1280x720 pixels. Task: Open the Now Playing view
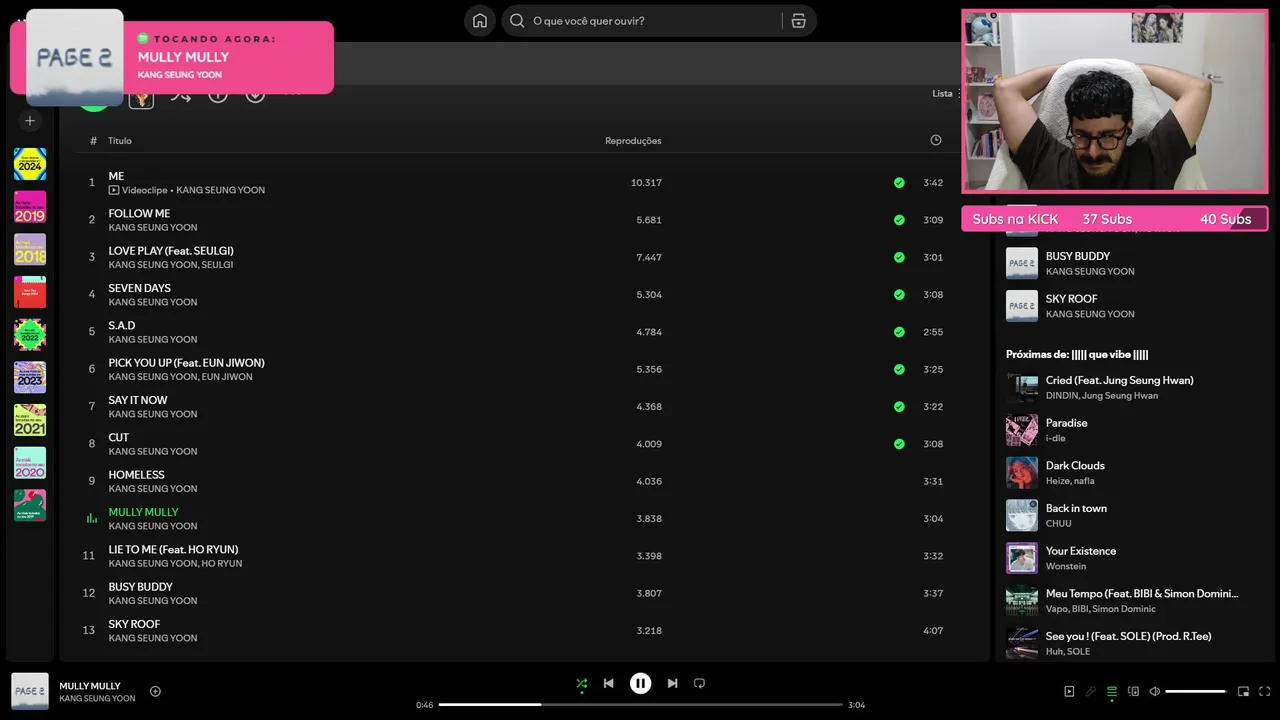[1069, 691]
